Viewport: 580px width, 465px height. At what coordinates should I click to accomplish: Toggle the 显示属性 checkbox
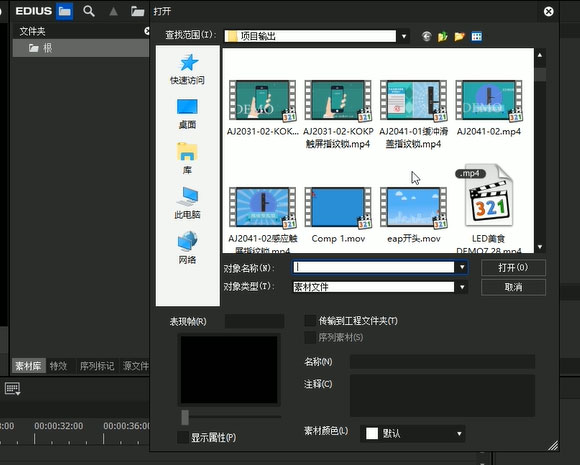pyautogui.click(x=183, y=437)
